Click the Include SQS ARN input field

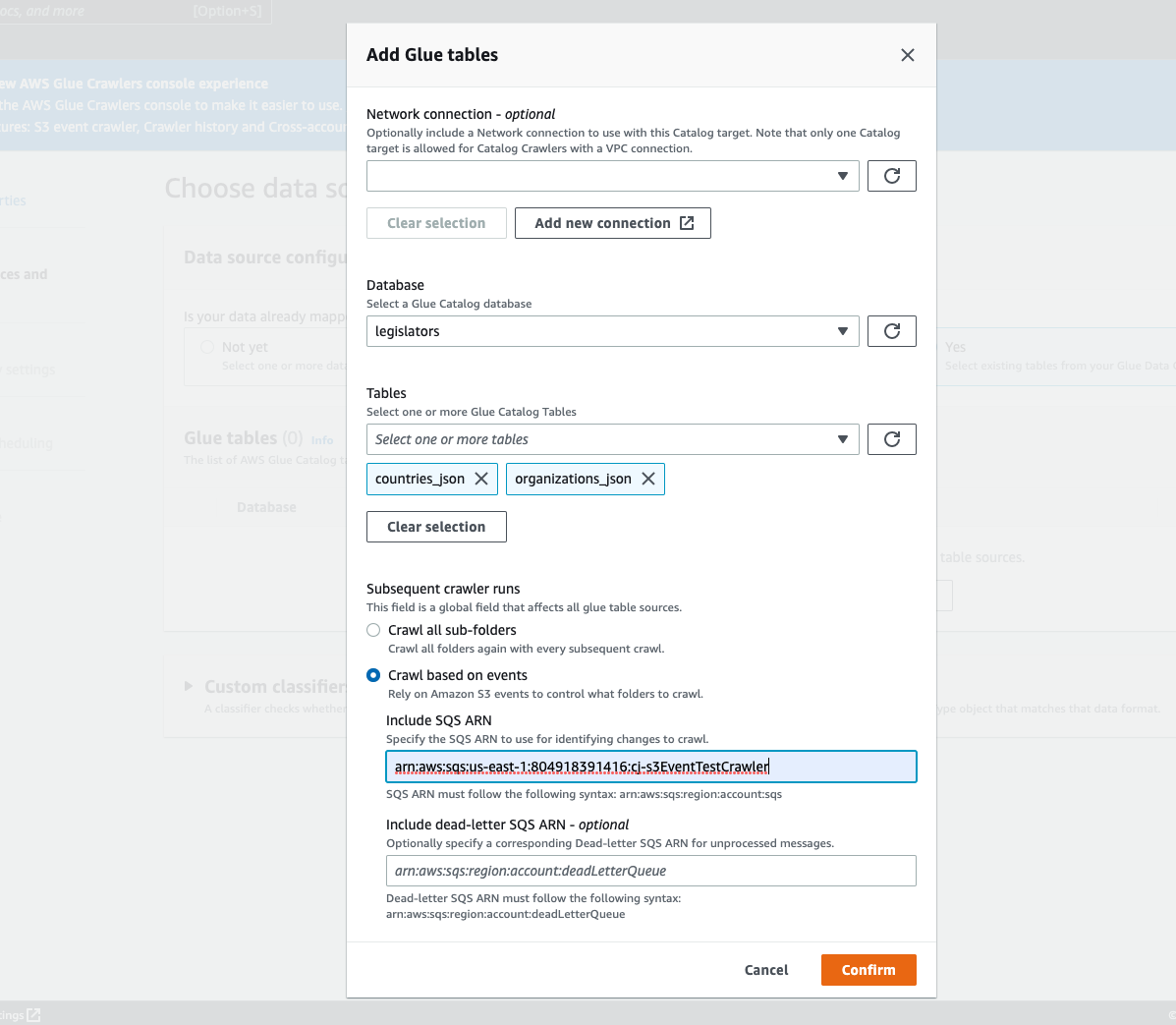point(650,767)
